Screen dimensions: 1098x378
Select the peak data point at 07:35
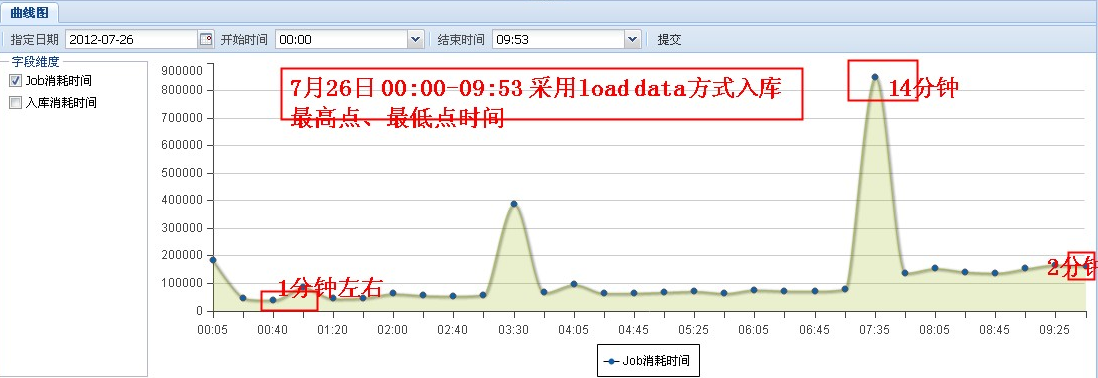coord(875,77)
